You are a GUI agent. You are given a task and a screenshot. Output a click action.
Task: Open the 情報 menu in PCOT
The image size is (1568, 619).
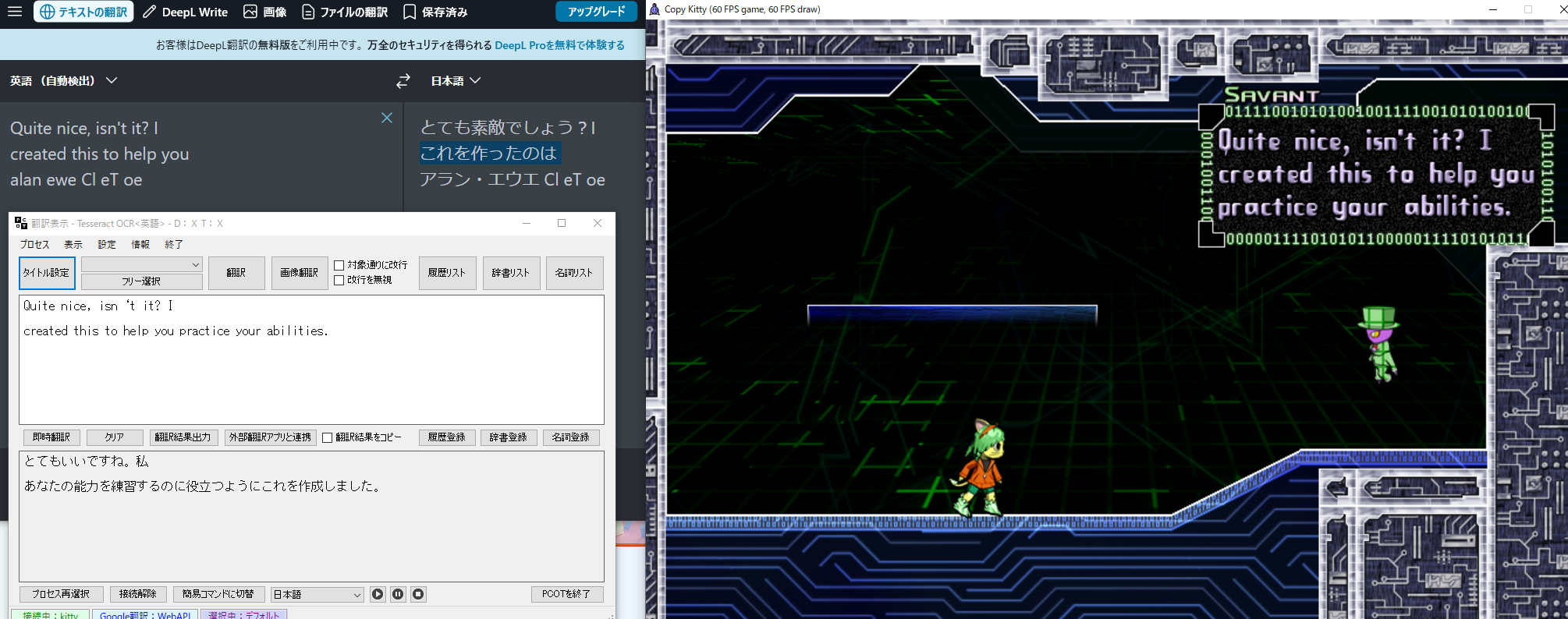coord(140,244)
